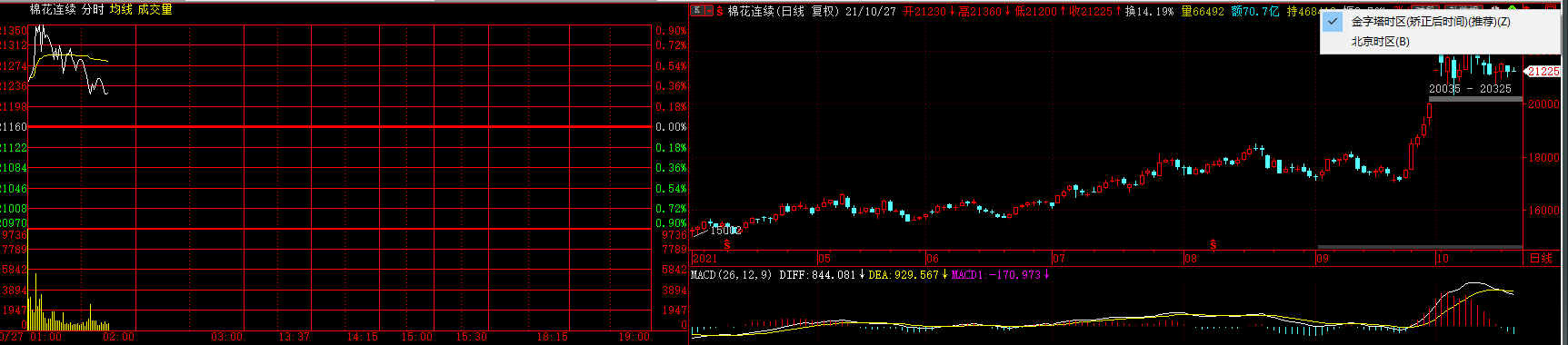Click the 20035 - 20325 range label
Screen dimensions: 1568x345
point(1470,88)
